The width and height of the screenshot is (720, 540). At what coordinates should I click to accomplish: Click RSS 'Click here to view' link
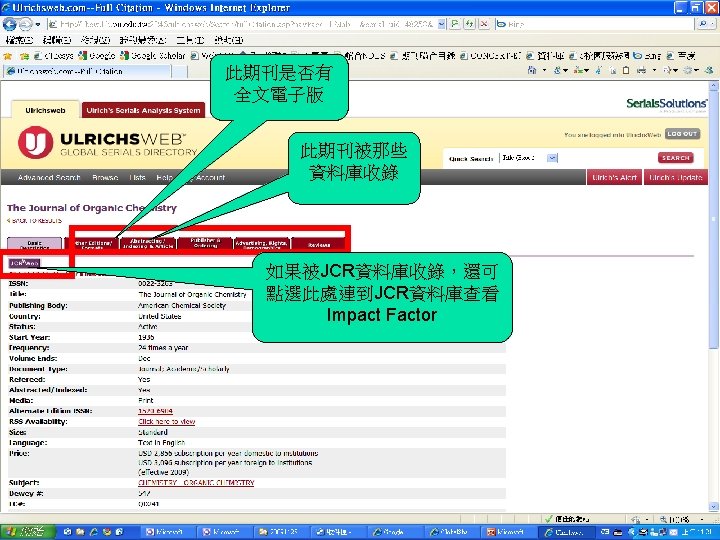click(167, 422)
